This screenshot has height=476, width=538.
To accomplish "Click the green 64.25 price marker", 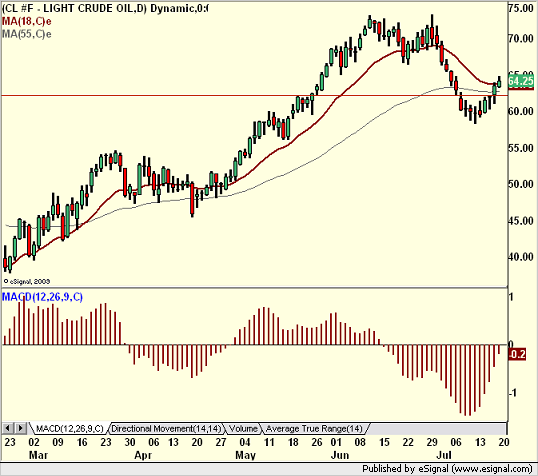I will [x=521, y=81].
